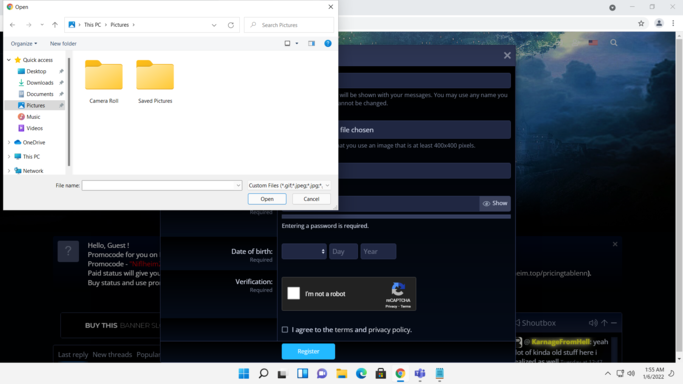
Task: Select Downloads in the navigation pane
Action: (x=40, y=82)
